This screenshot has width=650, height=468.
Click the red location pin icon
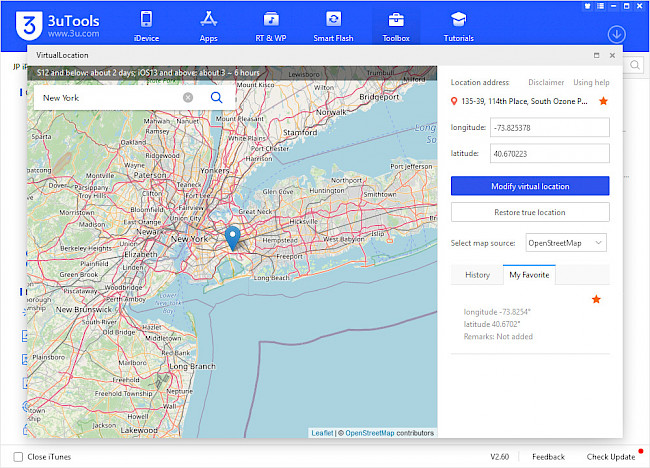[454, 101]
